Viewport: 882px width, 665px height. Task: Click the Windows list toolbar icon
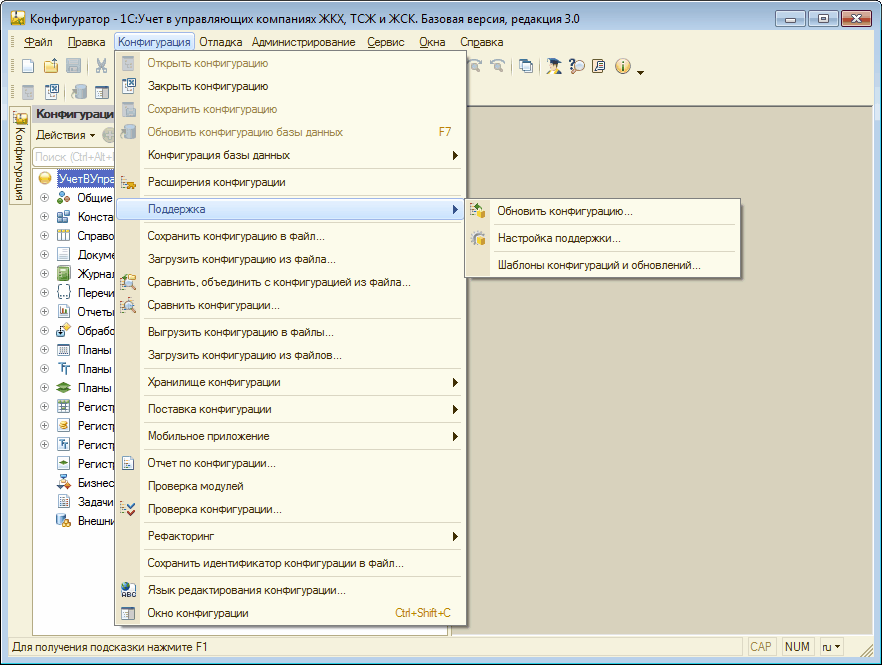[526, 66]
